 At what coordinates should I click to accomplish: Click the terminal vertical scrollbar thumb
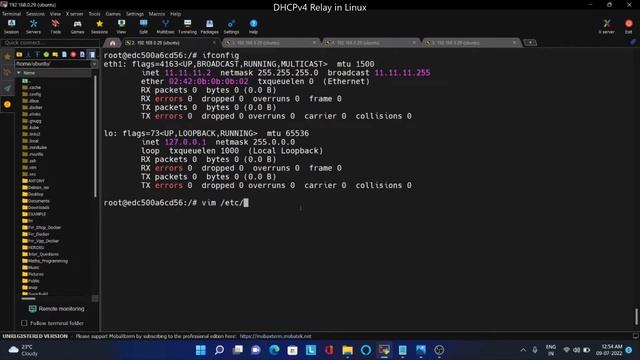coord(636,317)
